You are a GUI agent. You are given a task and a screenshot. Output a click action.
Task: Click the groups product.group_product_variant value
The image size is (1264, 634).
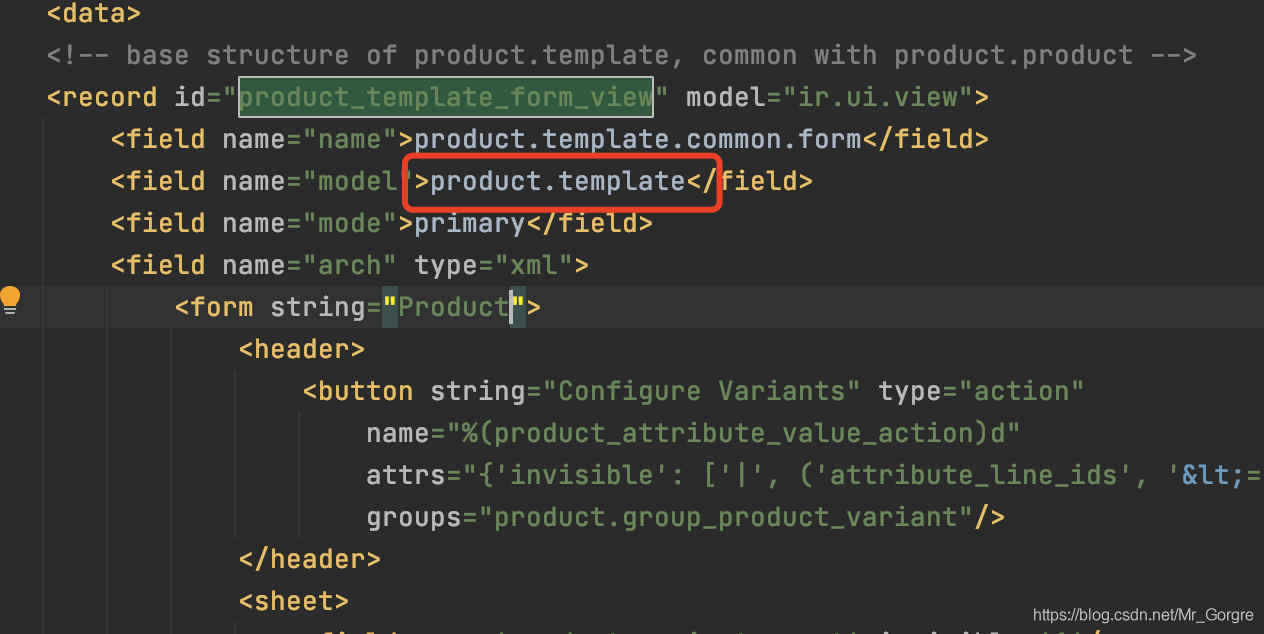[x=725, y=517]
